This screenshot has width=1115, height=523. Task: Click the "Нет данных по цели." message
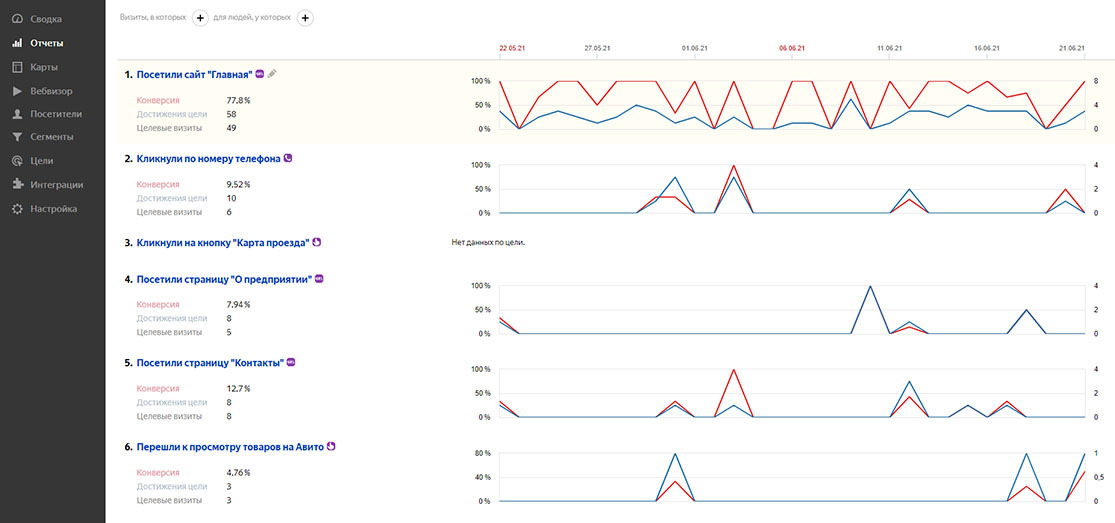click(x=488, y=243)
